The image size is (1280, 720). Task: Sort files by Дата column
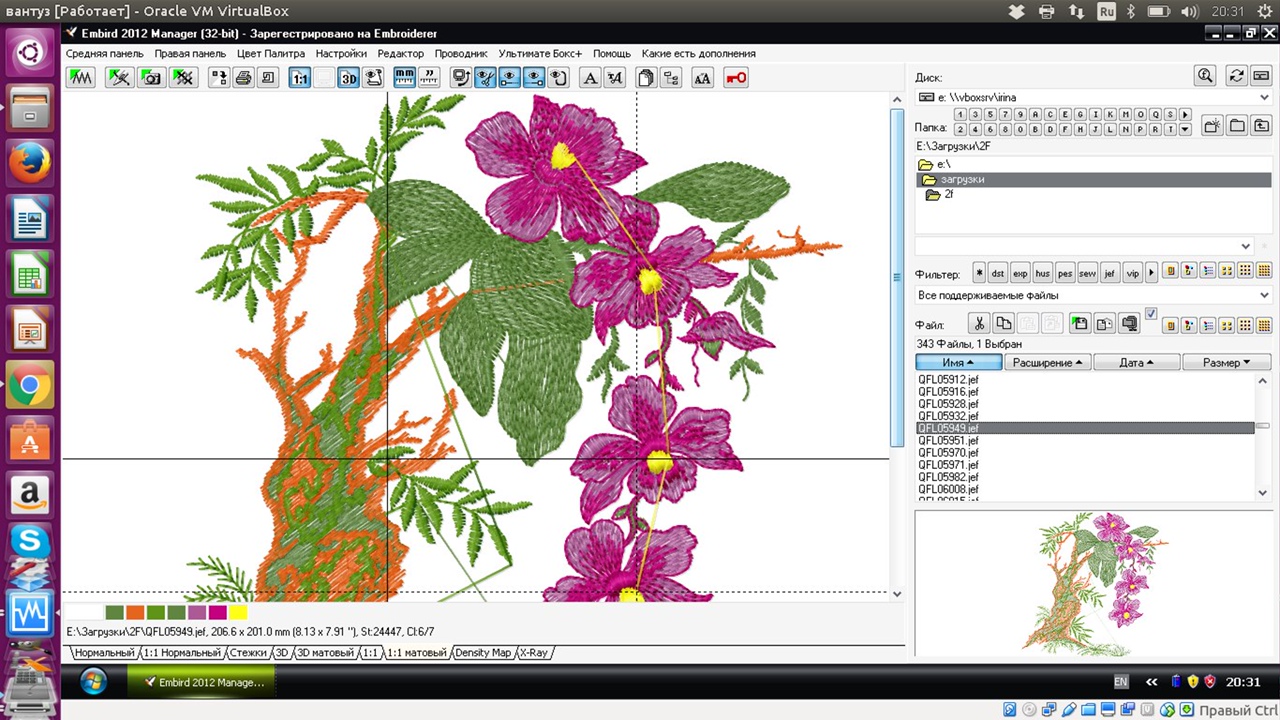(1136, 363)
